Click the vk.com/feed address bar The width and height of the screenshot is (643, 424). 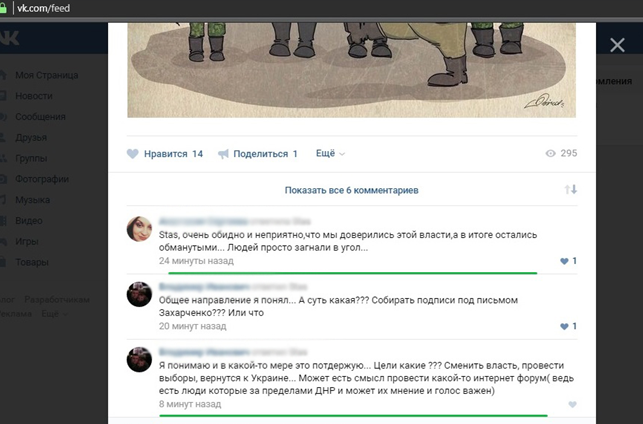coord(43,8)
